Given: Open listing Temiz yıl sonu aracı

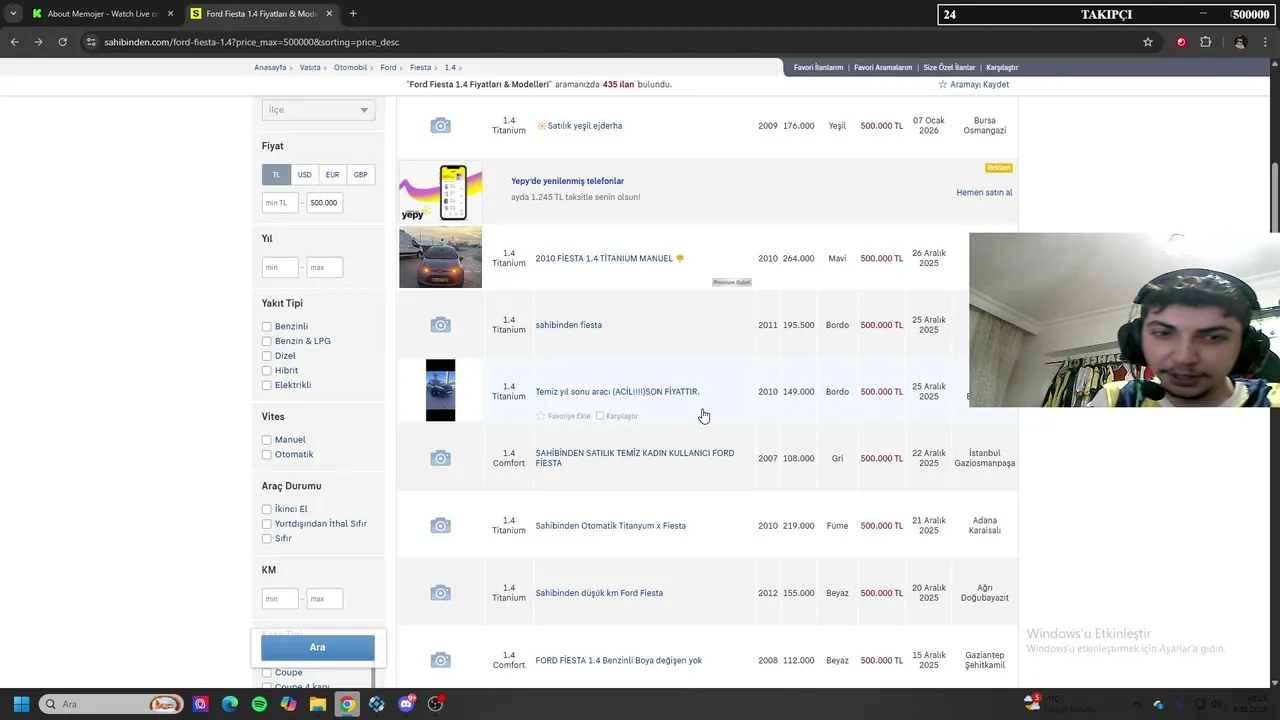Looking at the screenshot, I should [x=617, y=392].
